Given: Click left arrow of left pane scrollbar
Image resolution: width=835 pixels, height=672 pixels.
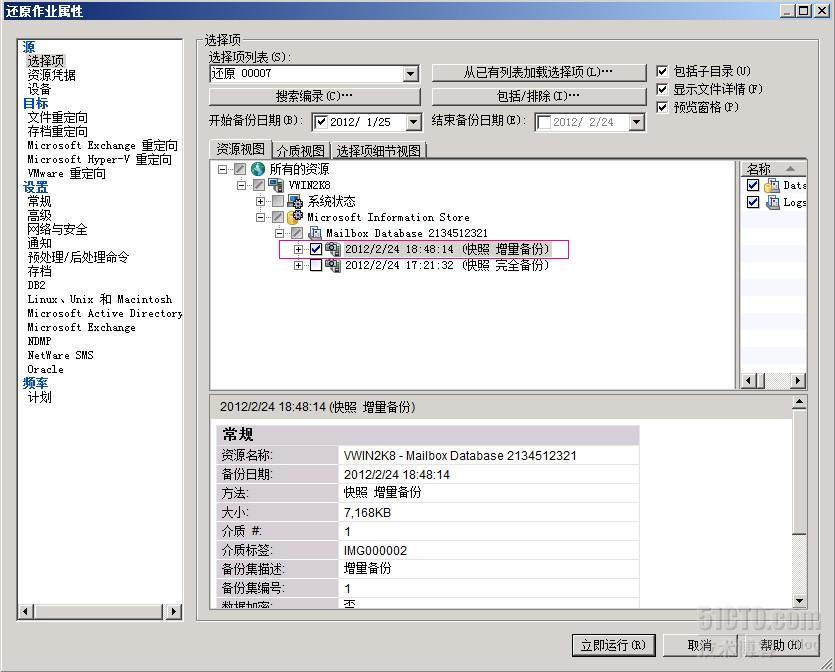Looking at the screenshot, I should click(26, 611).
